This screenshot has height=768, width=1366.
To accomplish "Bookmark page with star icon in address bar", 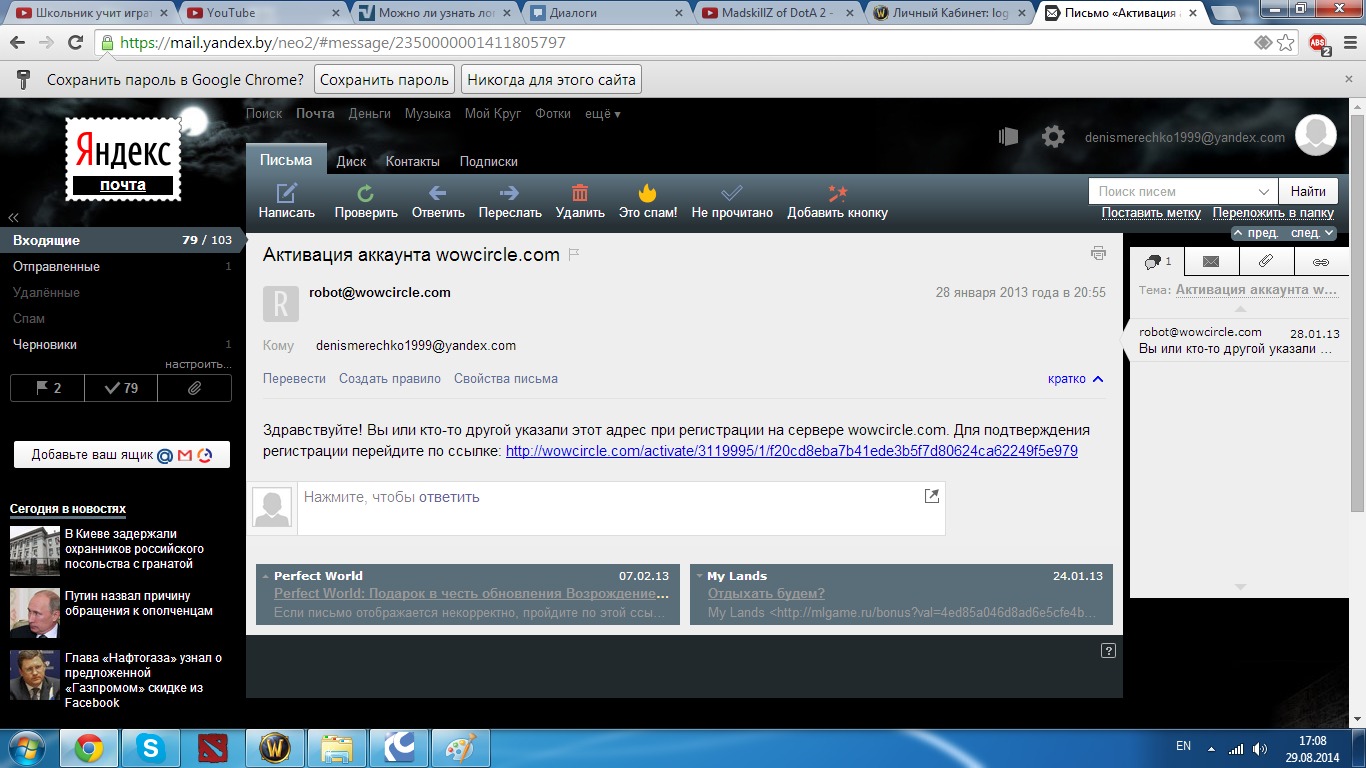I will click(x=1286, y=43).
